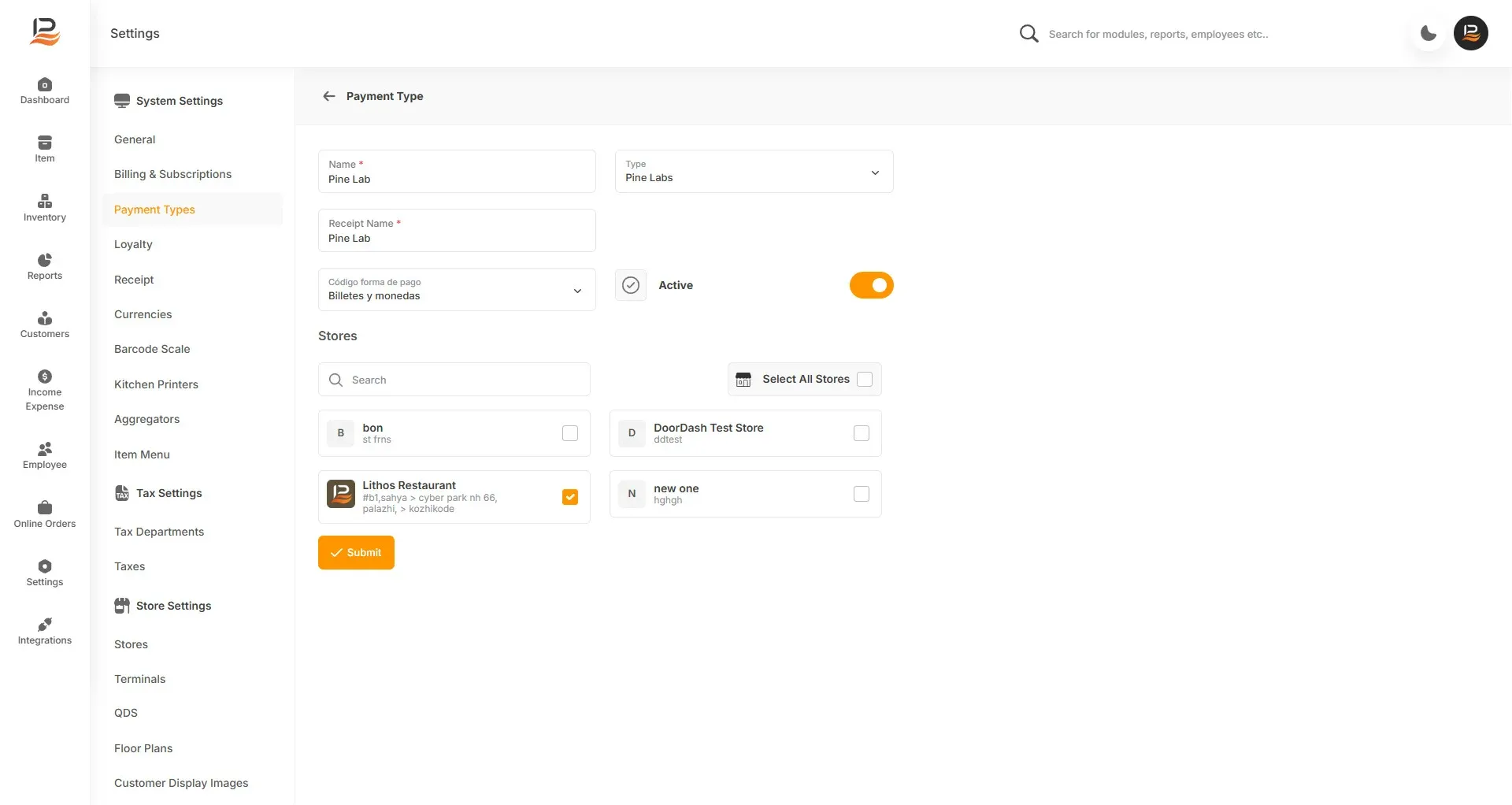
Task: Click the Lithos Restaurant logo thumbnail
Action: point(341,494)
